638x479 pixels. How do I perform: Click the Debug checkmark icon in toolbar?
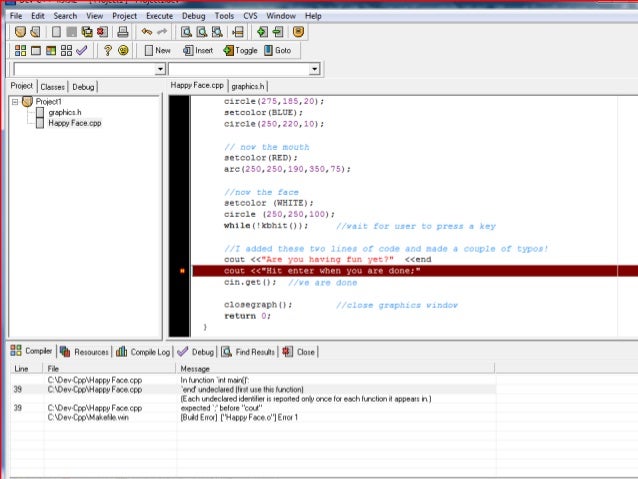(x=82, y=50)
